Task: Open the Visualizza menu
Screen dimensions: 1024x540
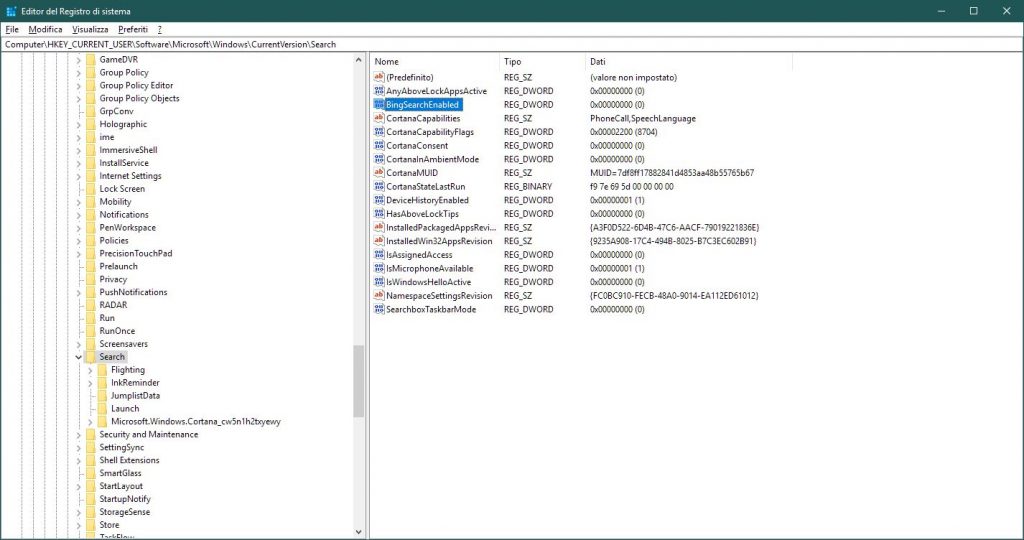Action: point(90,30)
